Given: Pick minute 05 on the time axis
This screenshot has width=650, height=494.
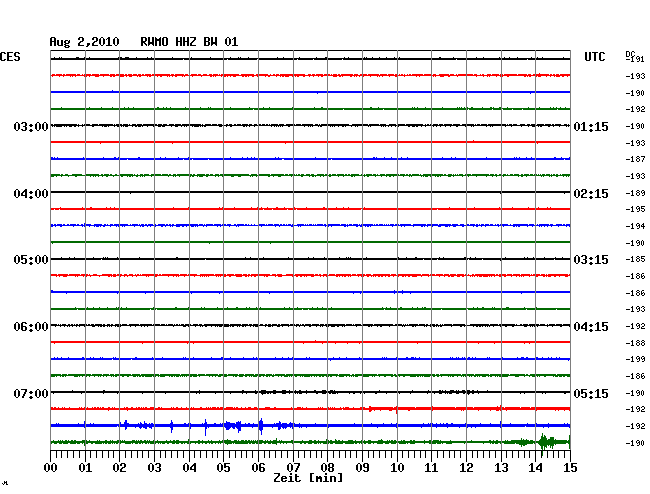Looking at the screenshot, I should [223, 467].
